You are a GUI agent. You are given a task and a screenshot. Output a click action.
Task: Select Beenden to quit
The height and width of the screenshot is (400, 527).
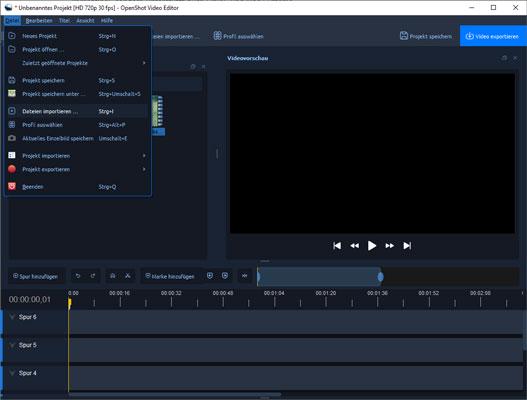(x=77, y=186)
